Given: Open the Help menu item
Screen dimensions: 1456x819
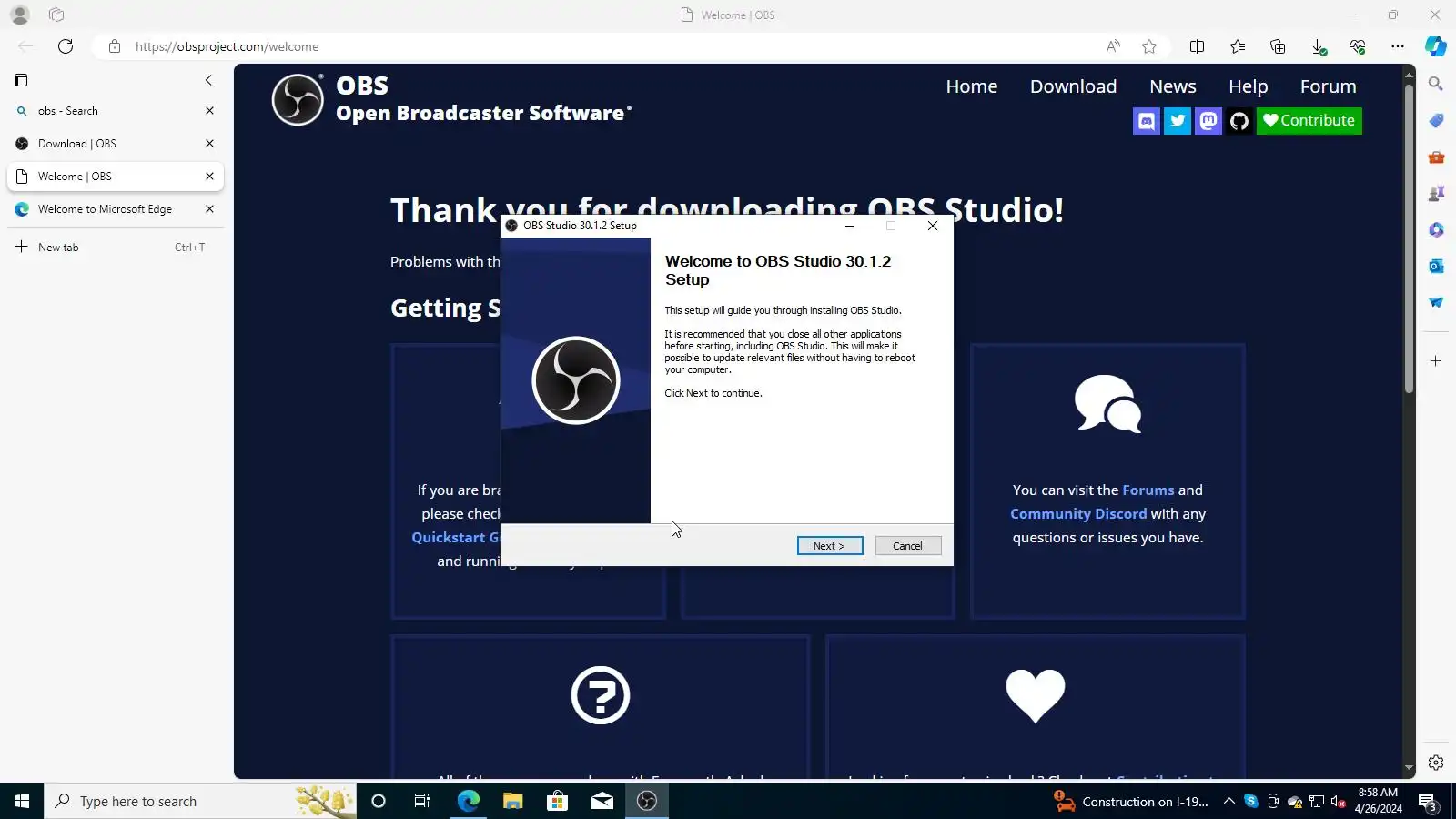Looking at the screenshot, I should point(1249,86).
